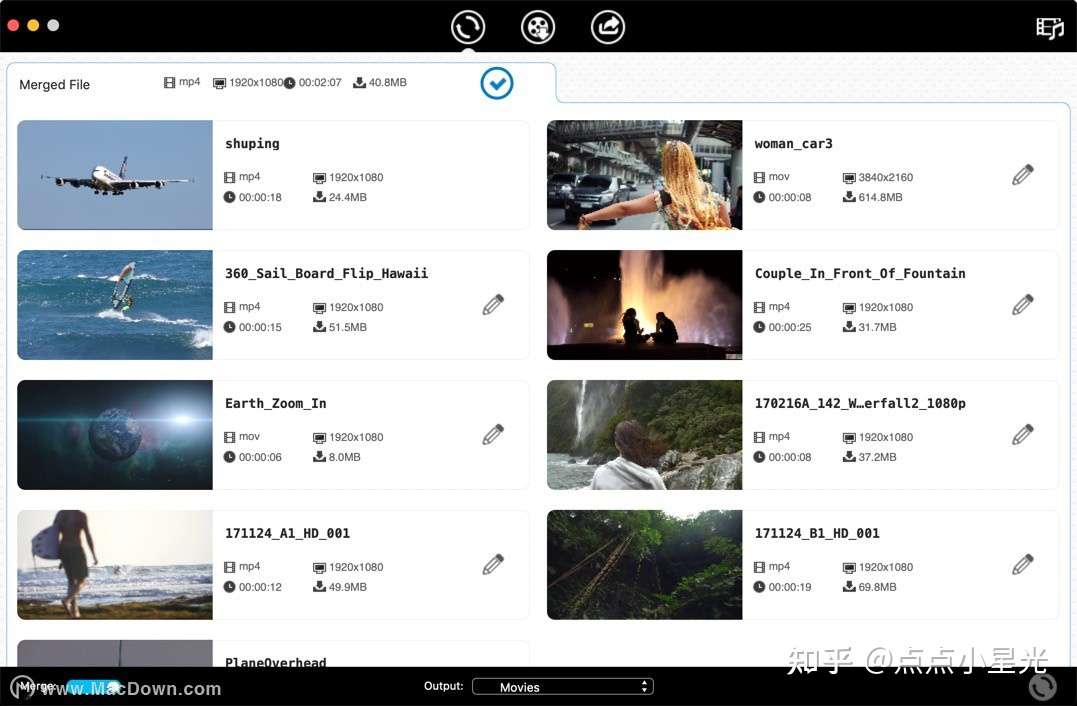Viewport: 1077px width, 706px height.
Task: Click shuping size "24.4MB"
Action: click(x=348, y=197)
